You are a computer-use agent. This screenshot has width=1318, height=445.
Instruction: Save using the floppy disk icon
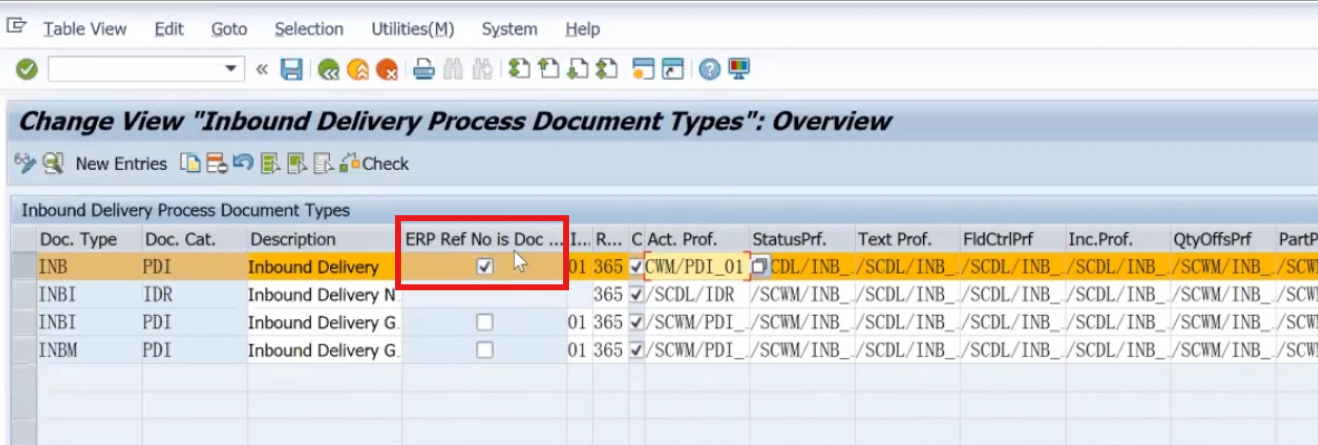point(291,69)
